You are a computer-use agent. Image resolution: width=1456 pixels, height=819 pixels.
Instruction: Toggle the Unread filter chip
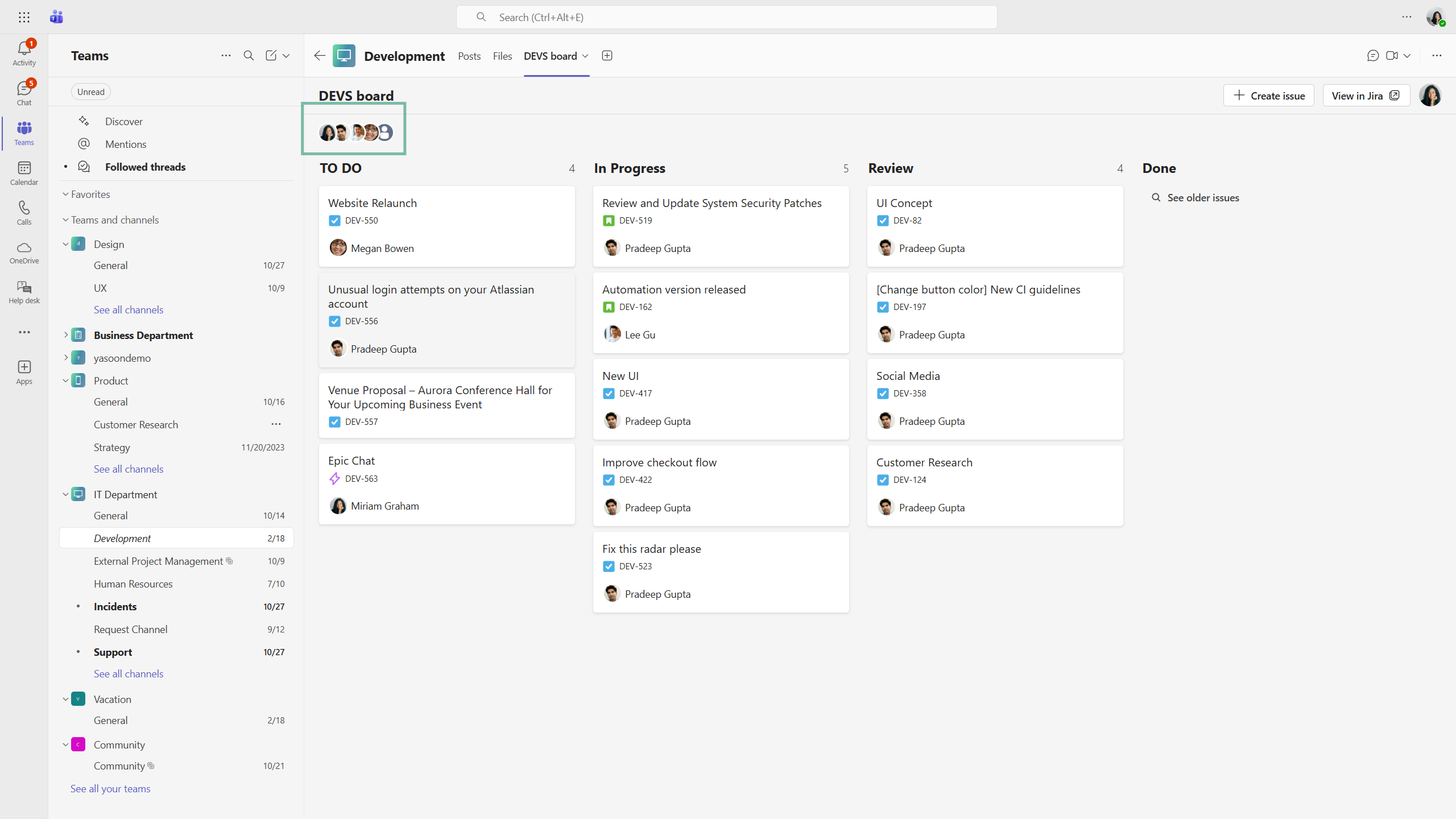91,92
